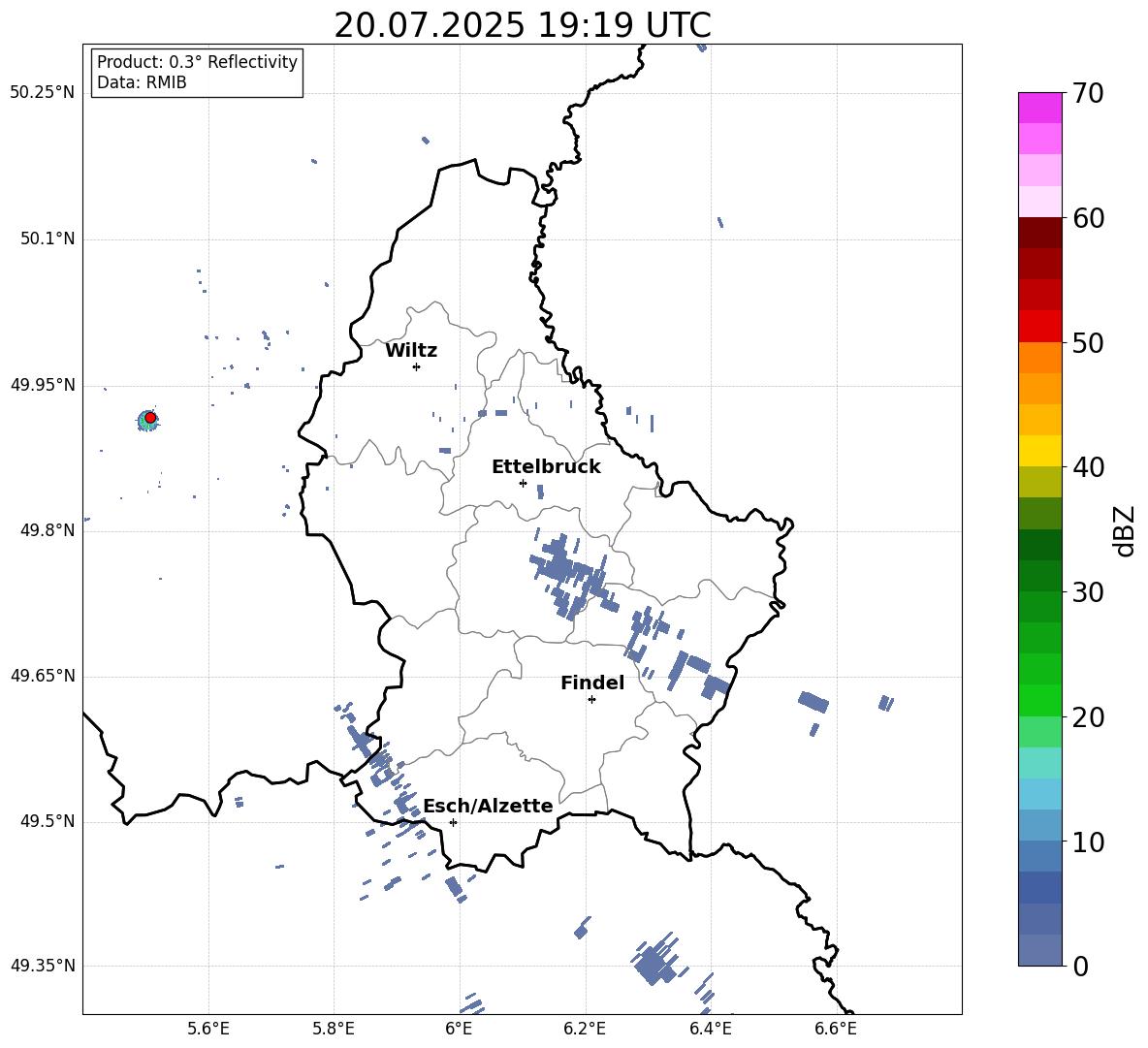Click the 6.2°E longitude label
Viewport: 1148px width, 1048px height.
[585, 1029]
